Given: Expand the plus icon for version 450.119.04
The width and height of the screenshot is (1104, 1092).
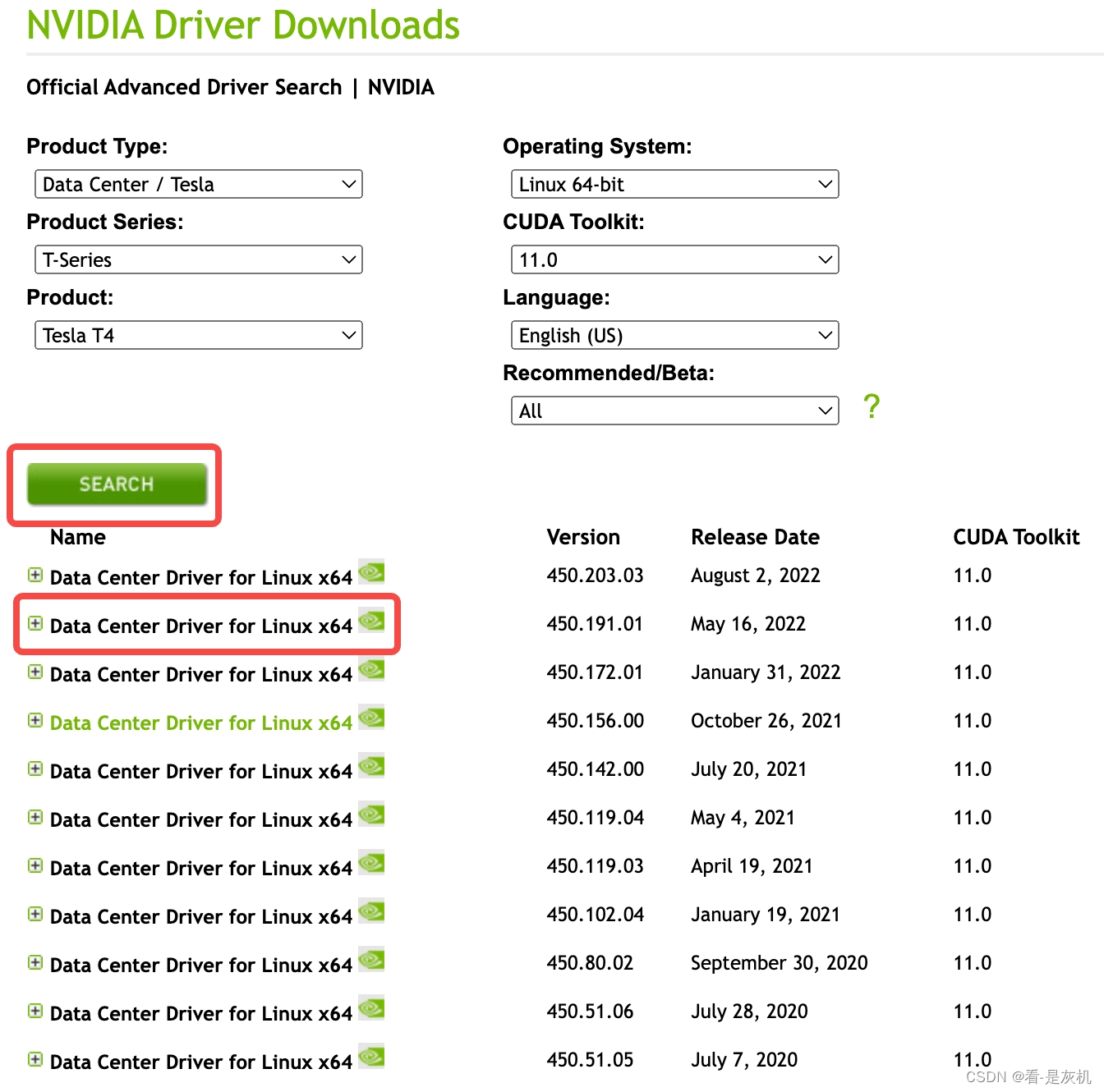Looking at the screenshot, I should pyautogui.click(x=35, y=817).
